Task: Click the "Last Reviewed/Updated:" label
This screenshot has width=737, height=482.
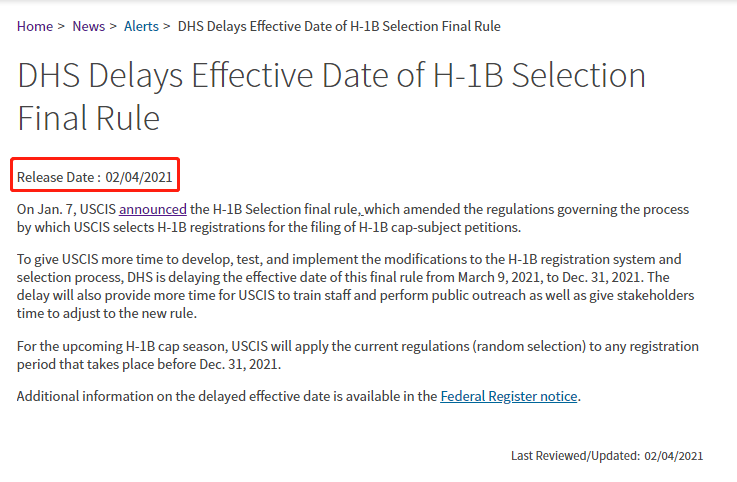Action: [x=575, y=456]
